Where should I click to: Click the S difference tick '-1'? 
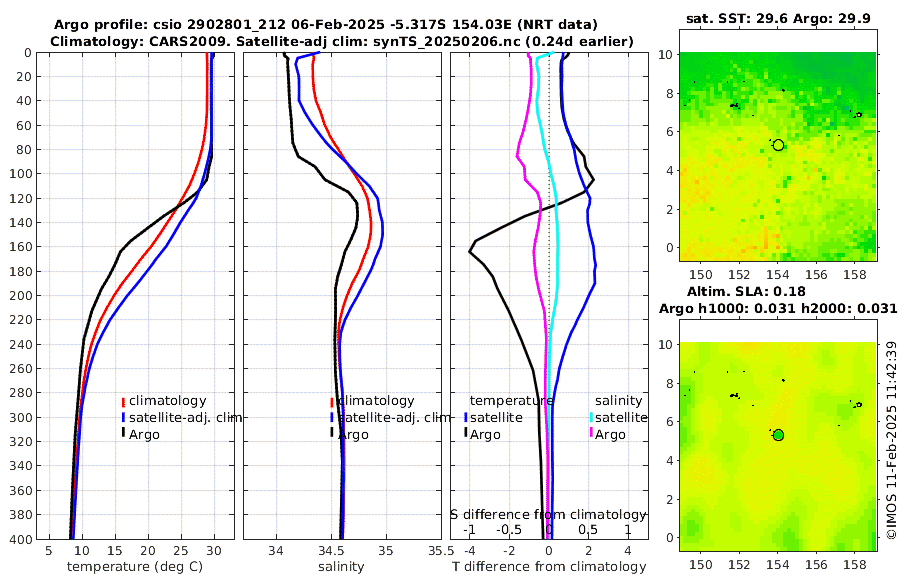click(x=469, y=529)
